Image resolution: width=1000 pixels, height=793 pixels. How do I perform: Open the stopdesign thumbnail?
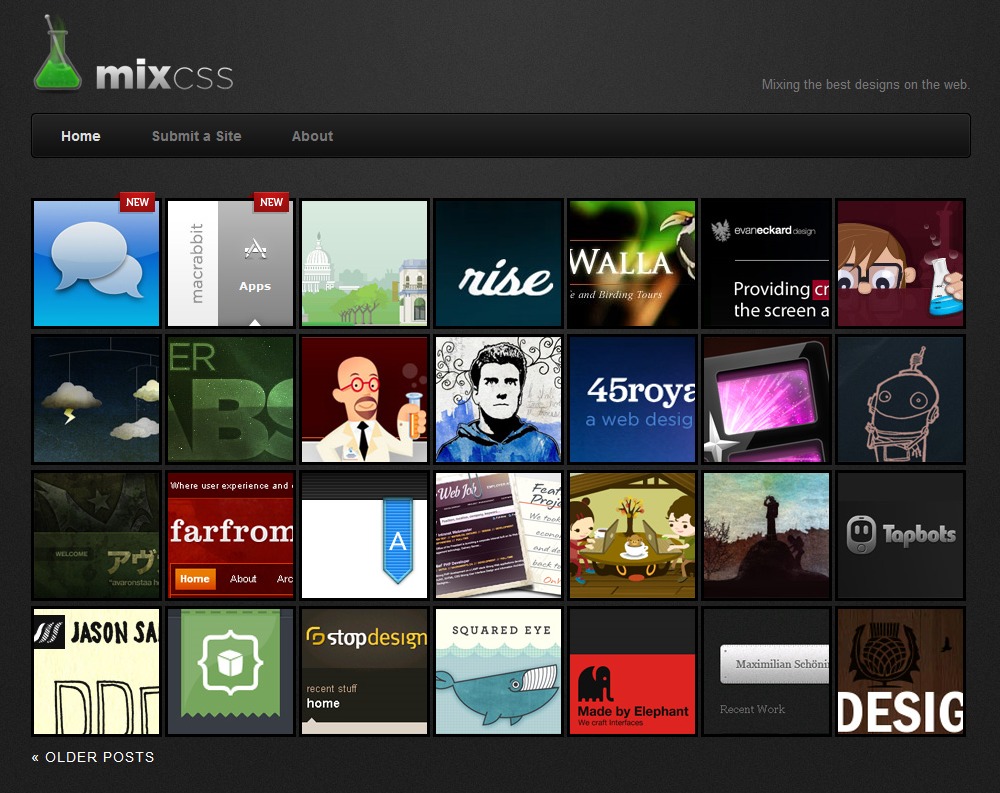click(364, 671)
